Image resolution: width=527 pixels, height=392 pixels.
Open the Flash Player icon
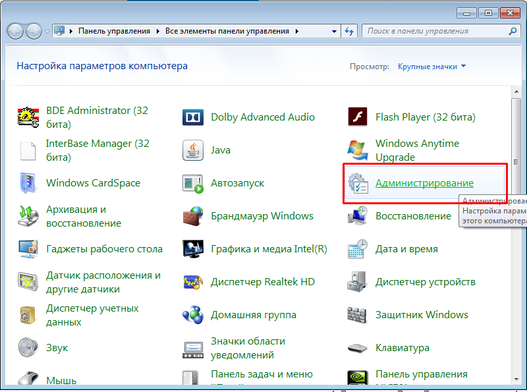358,117
